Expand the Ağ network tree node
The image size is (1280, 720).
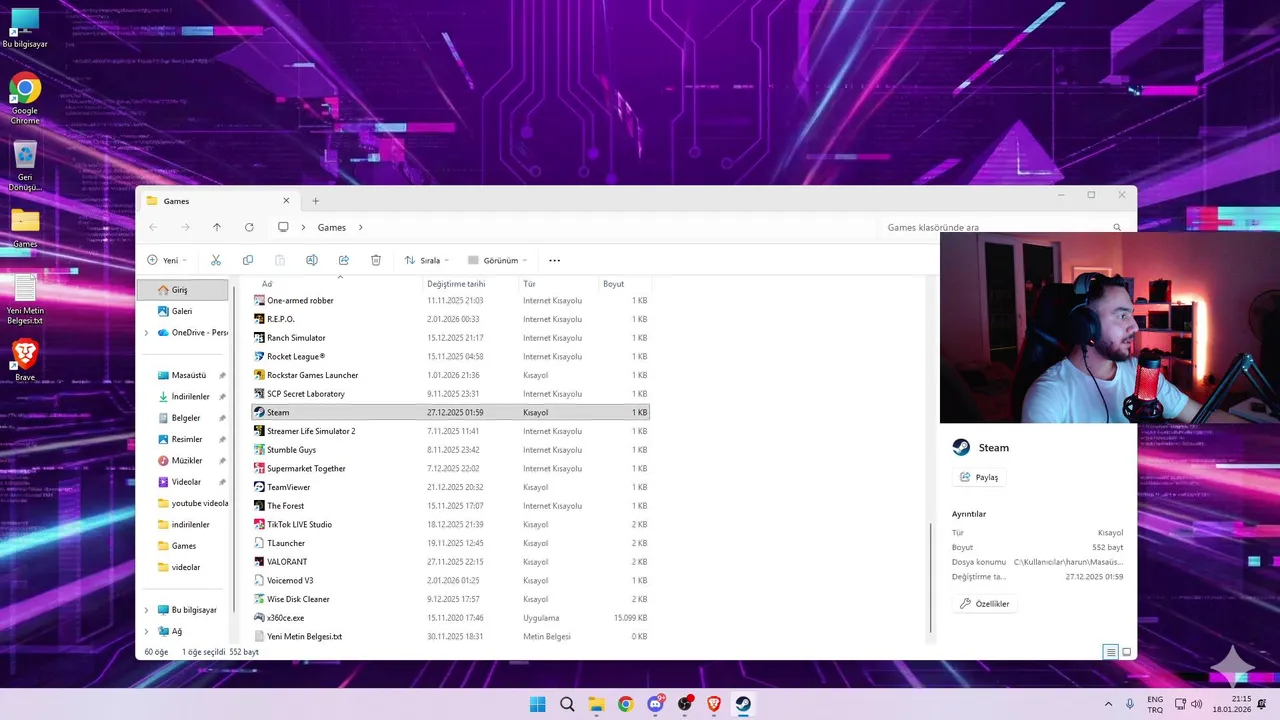coord(147,632)
